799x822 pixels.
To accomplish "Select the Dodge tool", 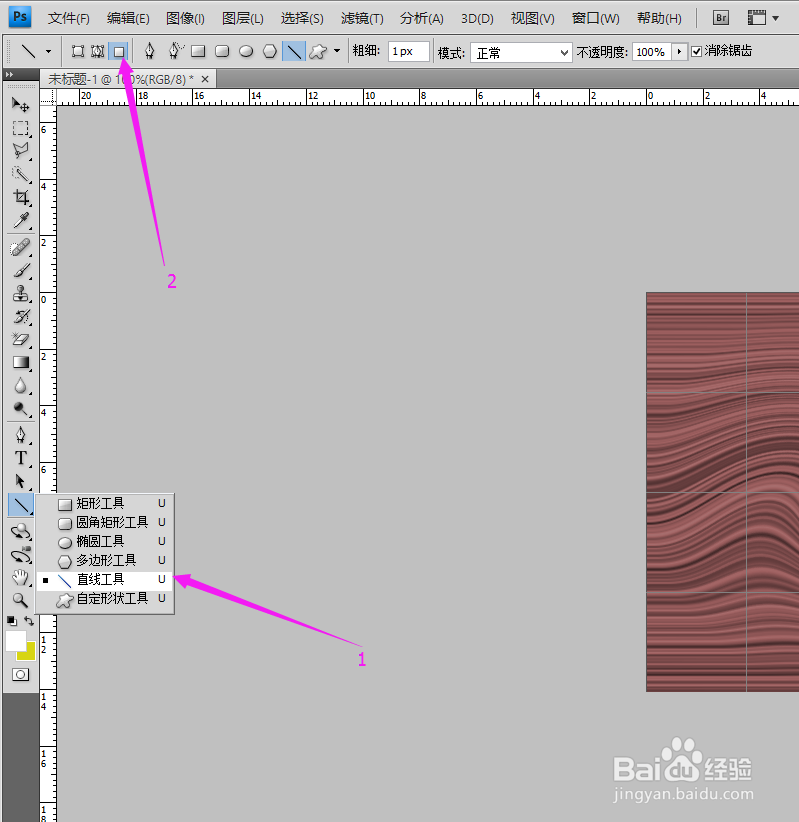I will pos(20,409).
